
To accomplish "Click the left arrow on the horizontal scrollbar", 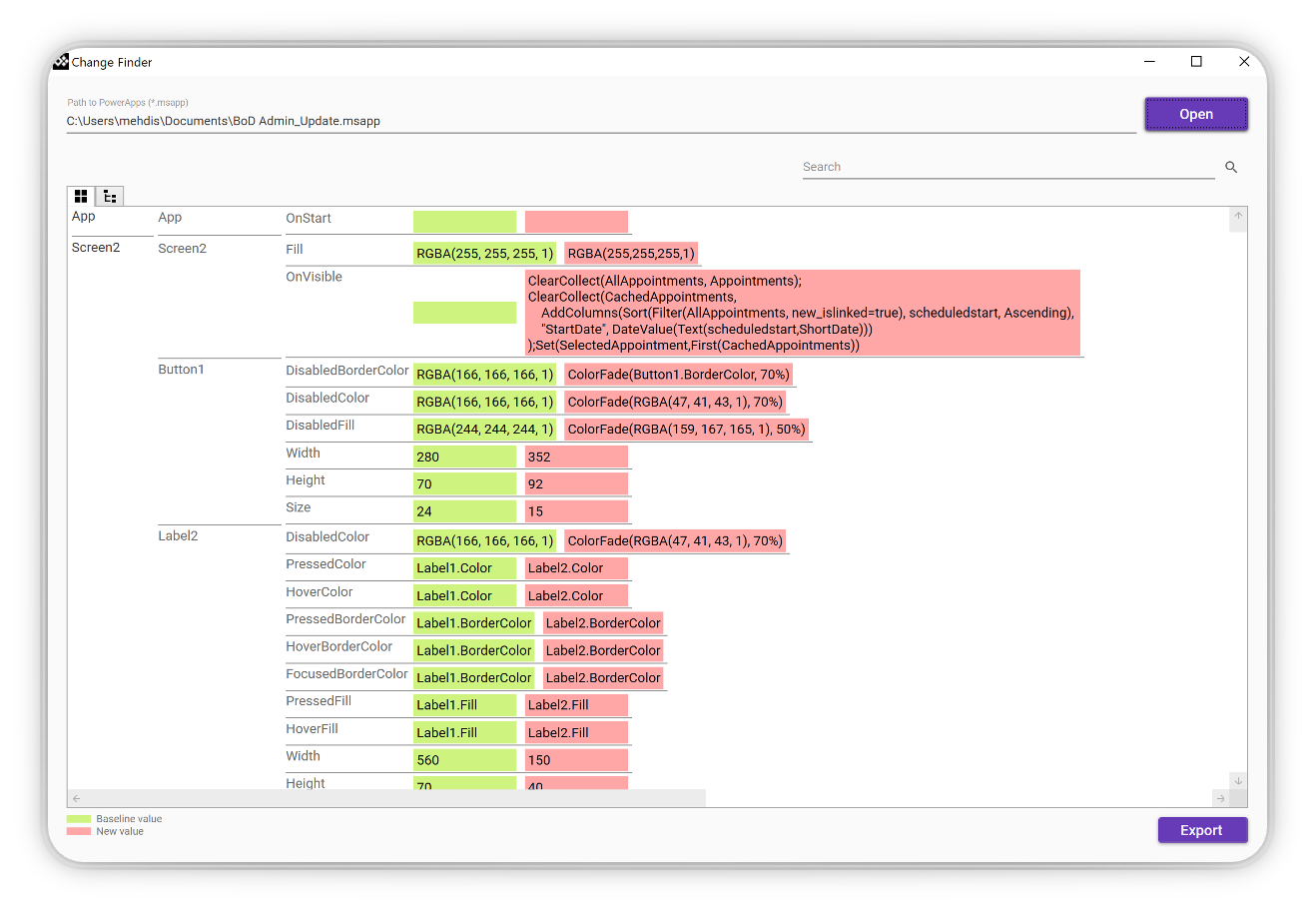I will coord(77,798).
